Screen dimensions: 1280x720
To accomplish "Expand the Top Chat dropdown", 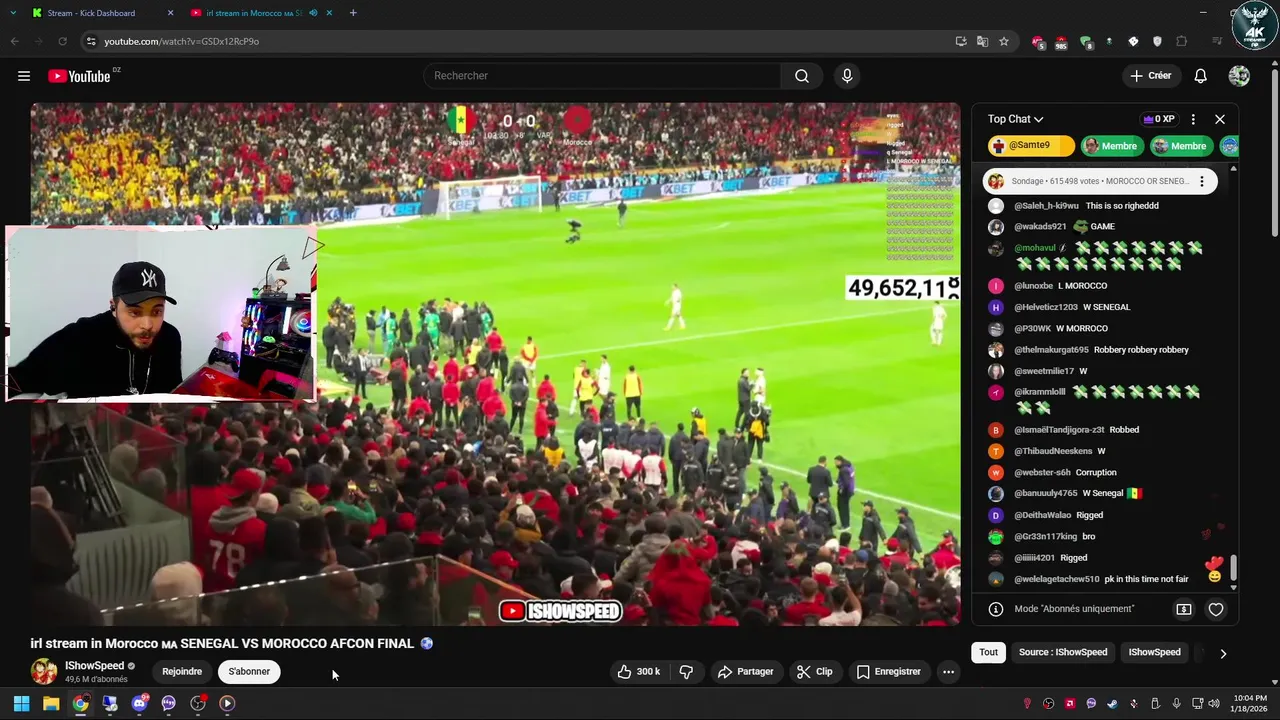I will [1015, 119].
